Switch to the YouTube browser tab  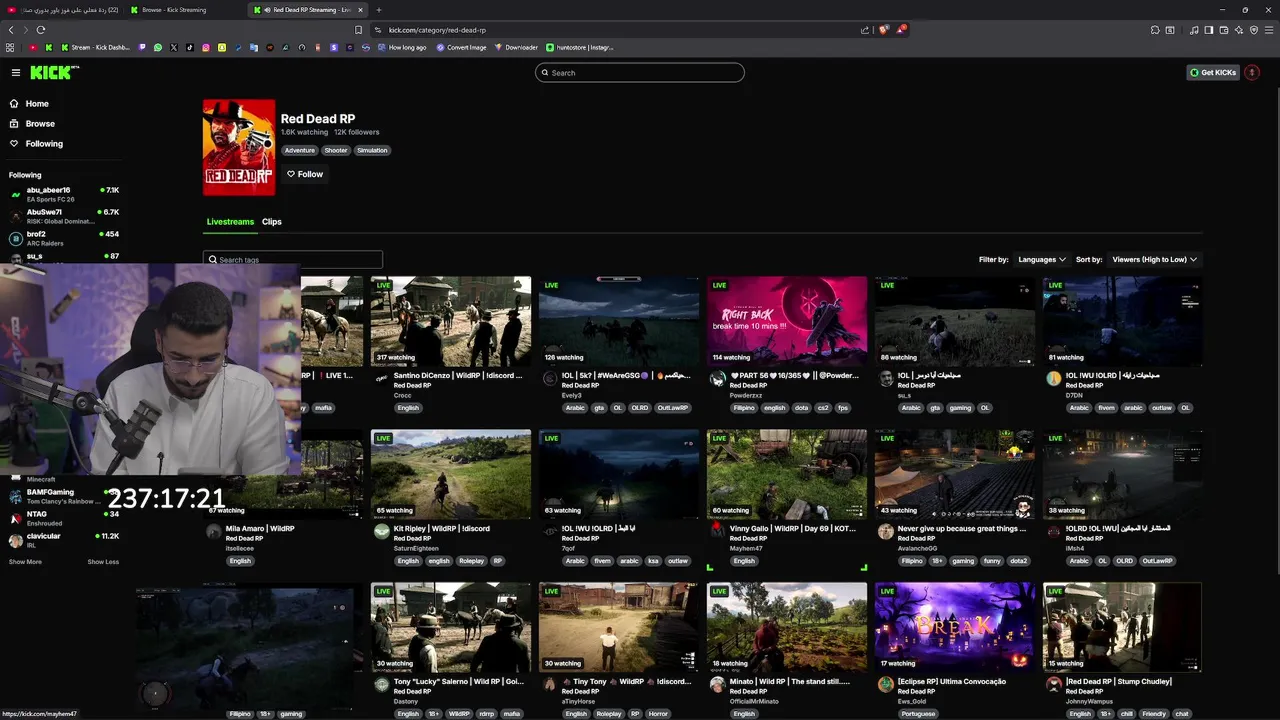pyautogui.click(x=62, y=10)
